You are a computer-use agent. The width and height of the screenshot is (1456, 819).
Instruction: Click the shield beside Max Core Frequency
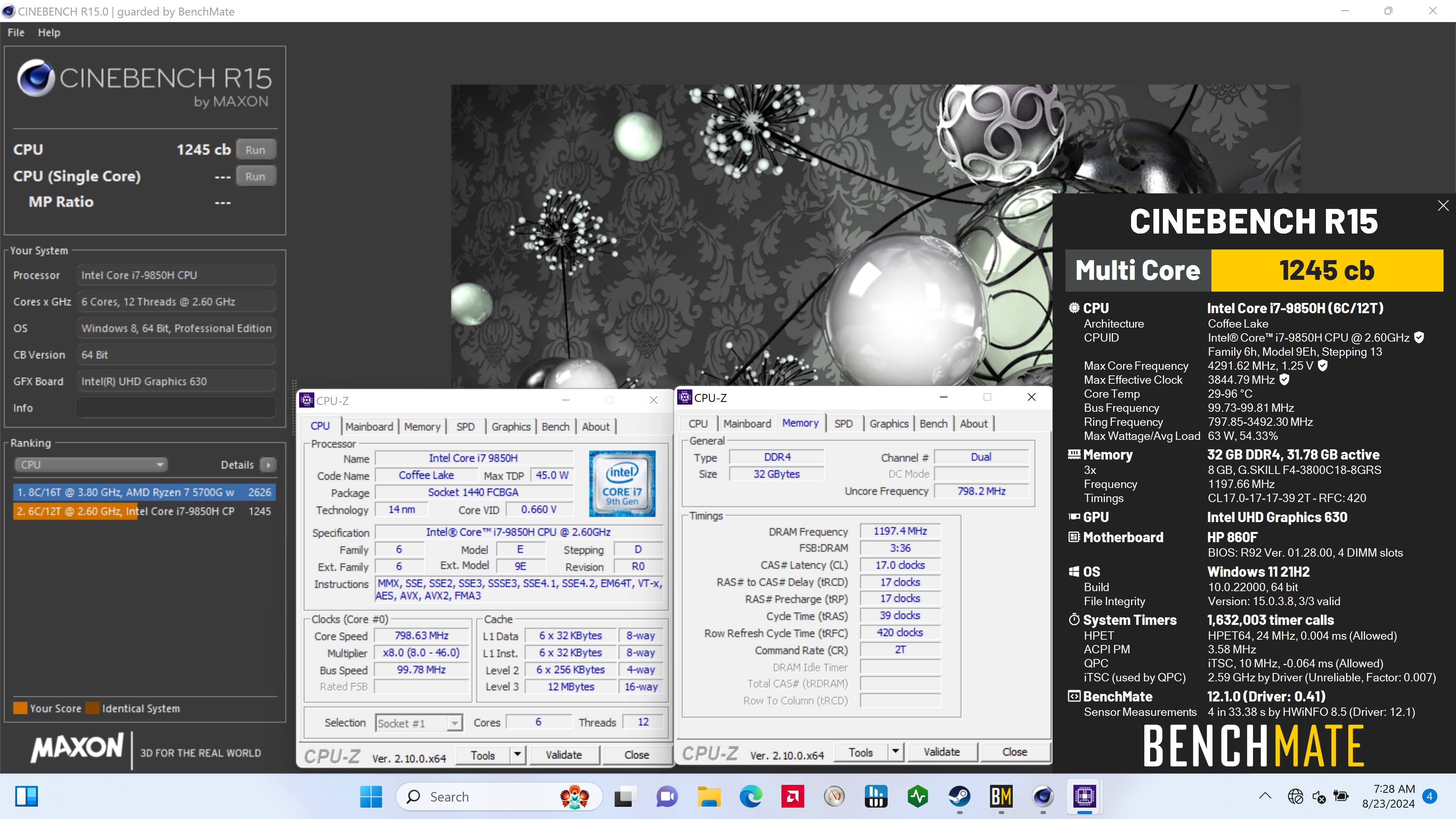tap(1323, 366)
